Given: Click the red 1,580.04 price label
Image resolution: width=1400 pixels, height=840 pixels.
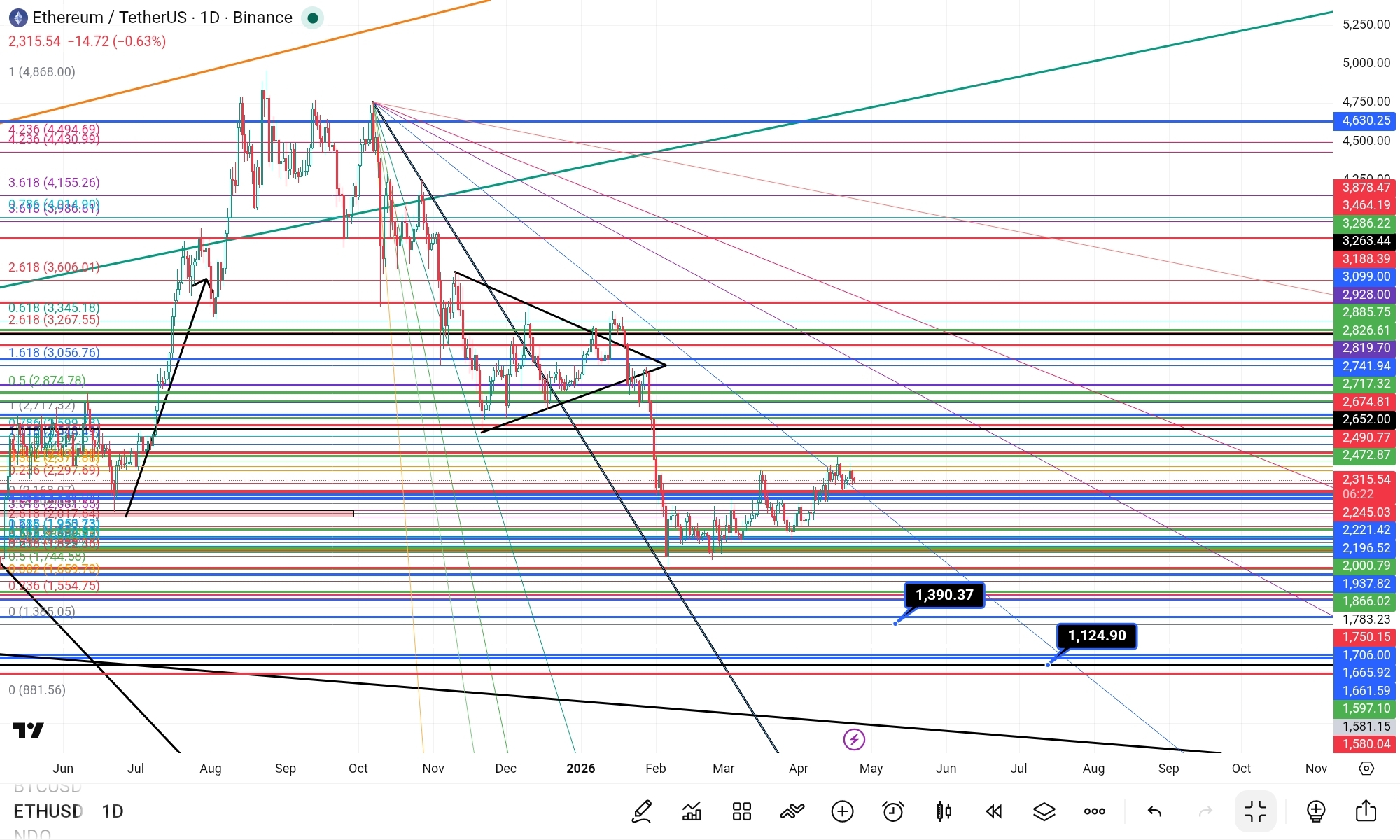Looking at the screenshot, I should coord(1365,744).
